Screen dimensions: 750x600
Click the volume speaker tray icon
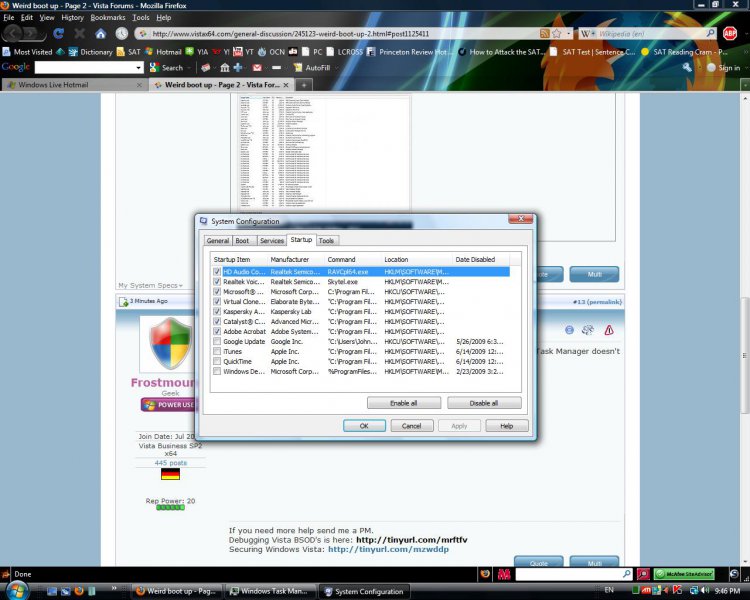pyautogui.click(x=706, y=590)
